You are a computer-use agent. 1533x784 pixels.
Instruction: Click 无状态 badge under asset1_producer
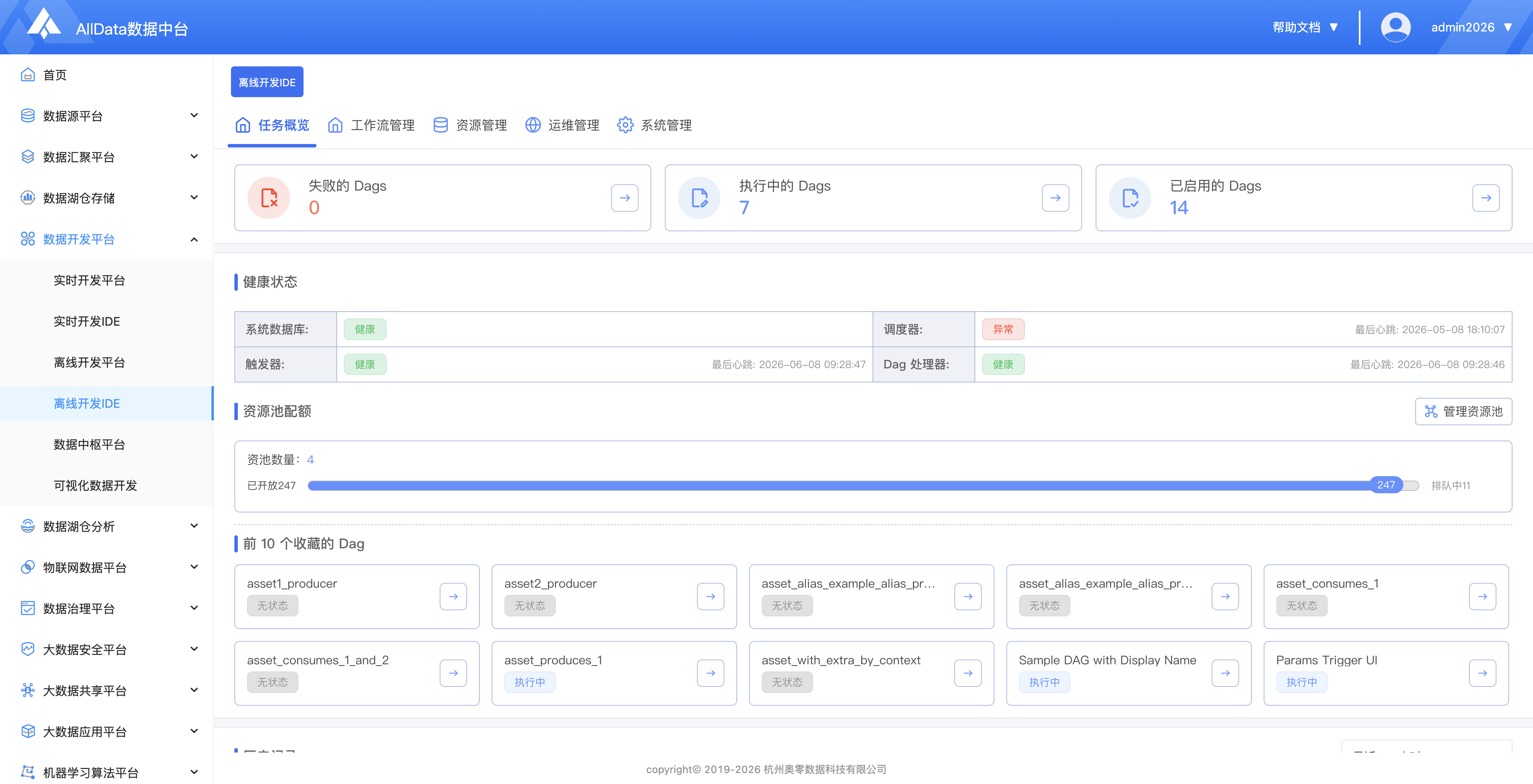(273, 605)
